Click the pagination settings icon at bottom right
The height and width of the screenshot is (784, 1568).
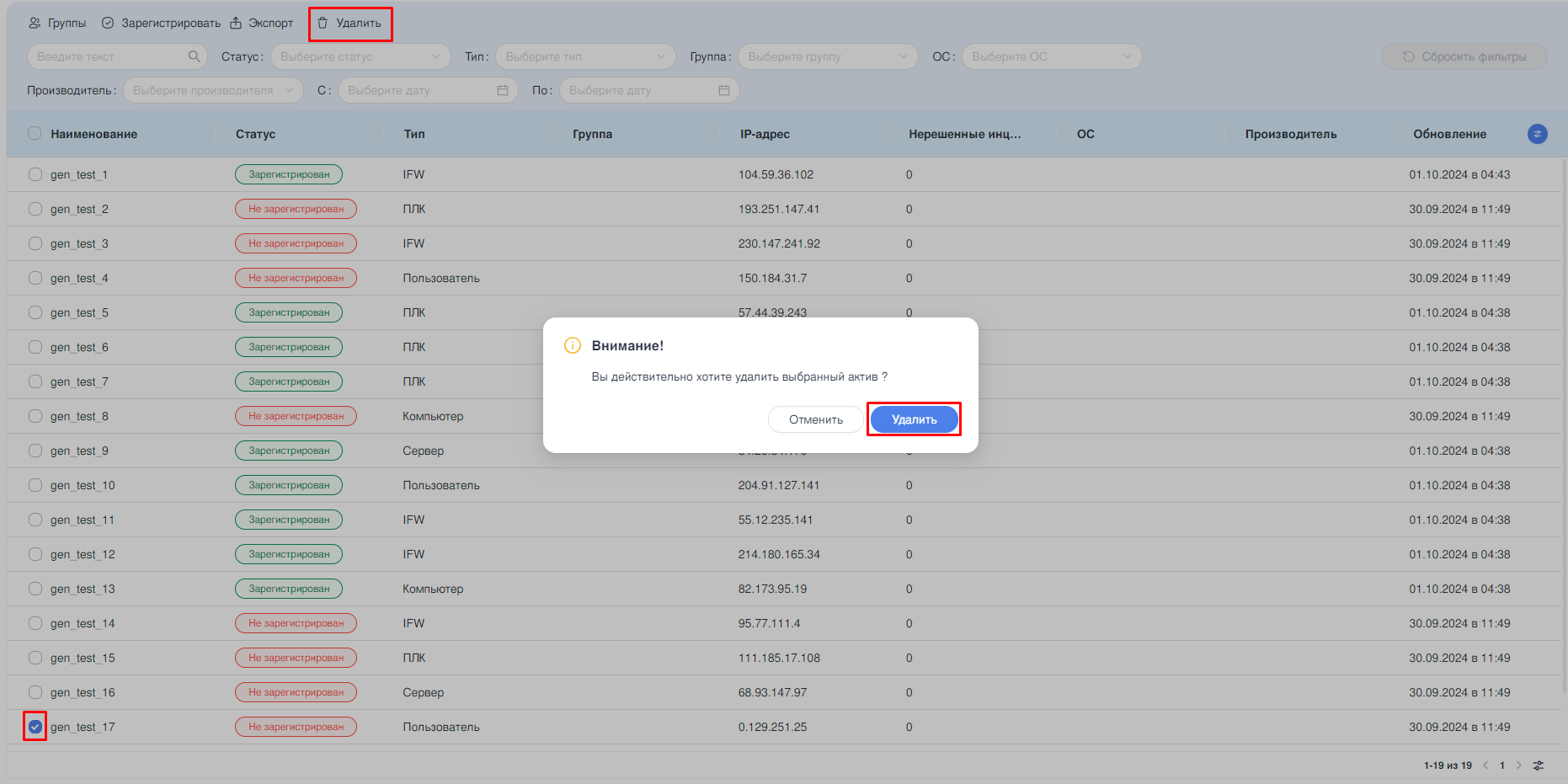(1539, 765)
